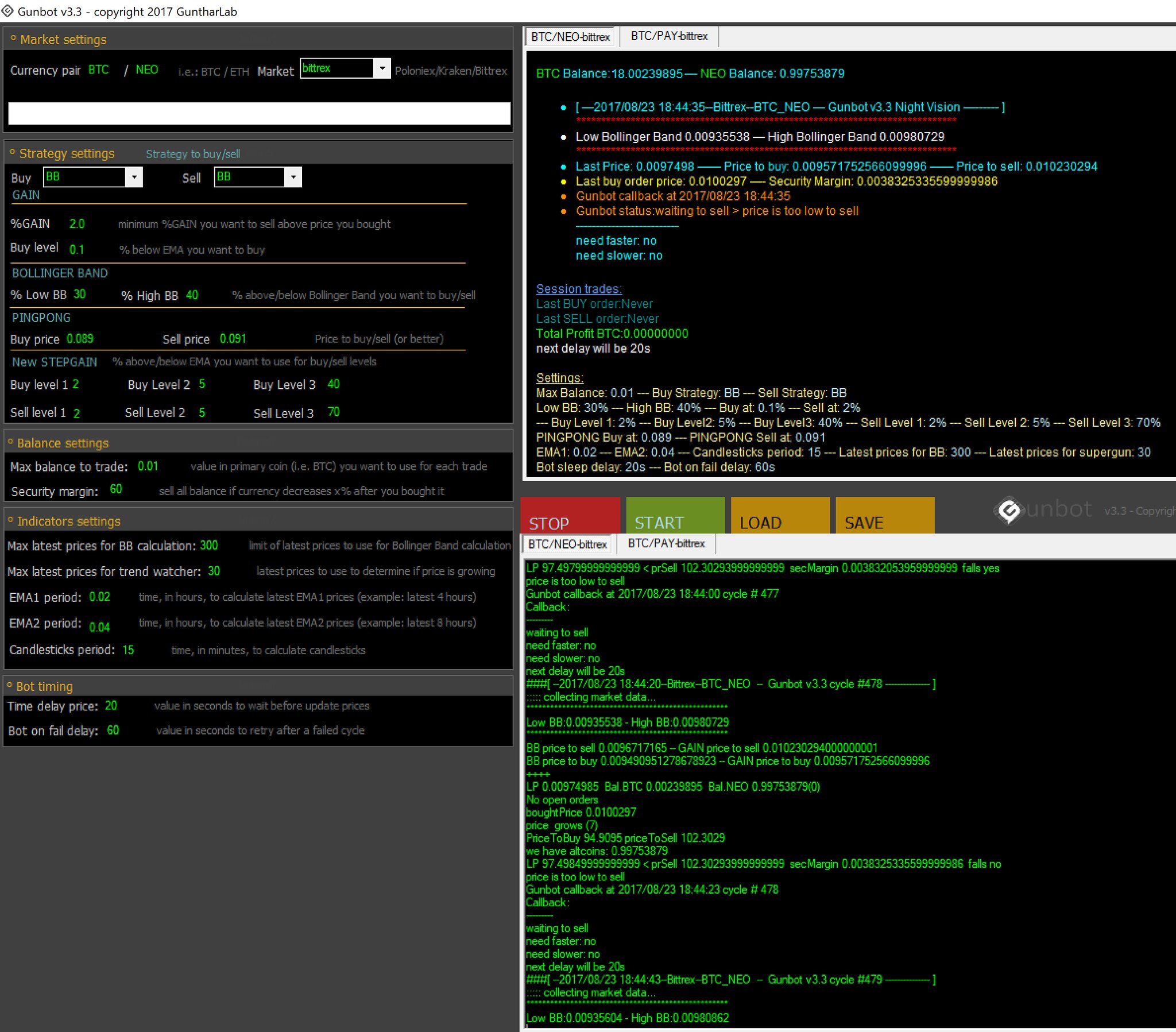Edit the PINGPONG Sell price 0.091
The height and width of the screenshot is (1032, 1176).
coord(233,338)
